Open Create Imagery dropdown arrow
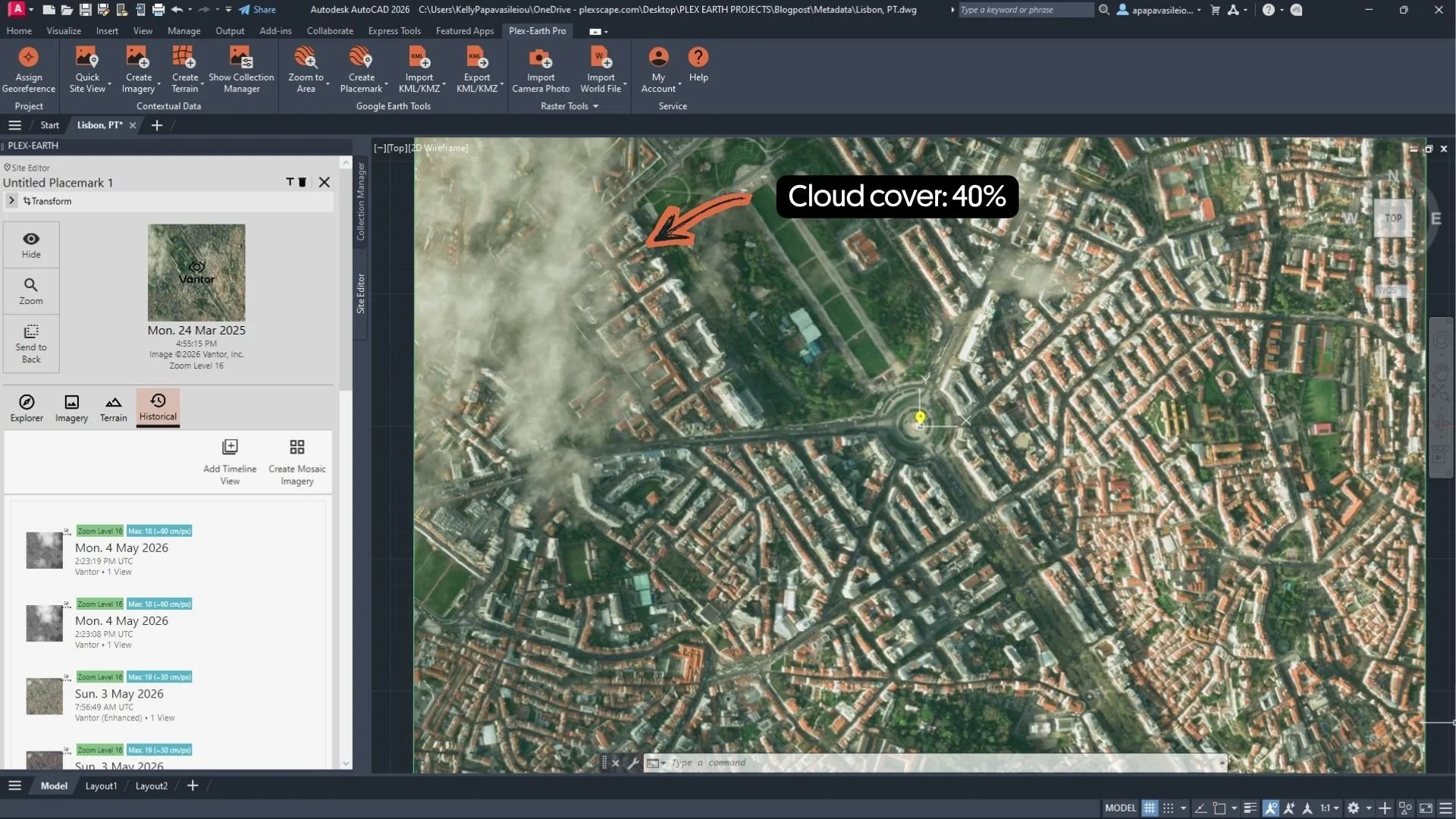1456x819 pixels. pos(158,83)
